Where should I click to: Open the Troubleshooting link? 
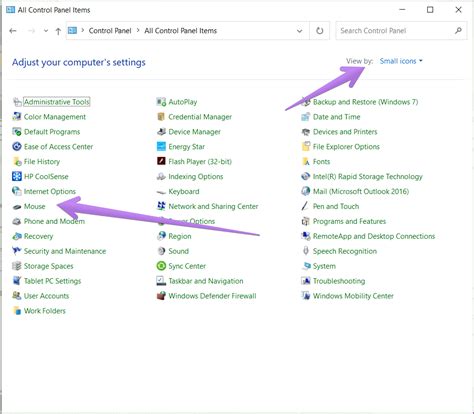tap(339, 281)
